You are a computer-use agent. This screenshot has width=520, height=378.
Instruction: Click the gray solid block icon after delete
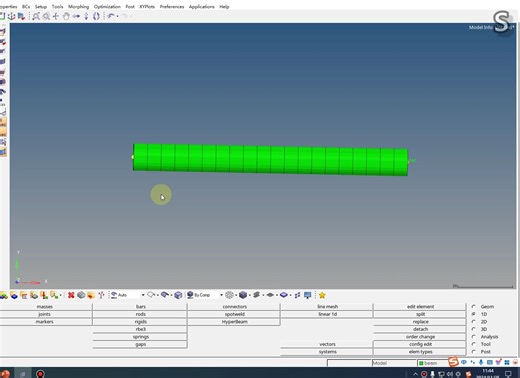[81, 295]
